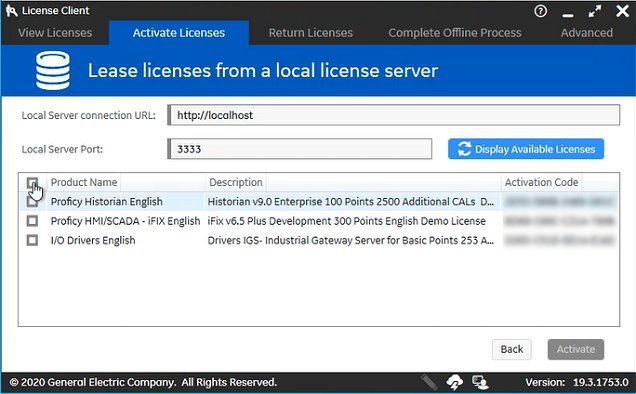The width and height of the screenshot is (636, 394).
Task: Minimize the License Client window
Action: point(568,15)
